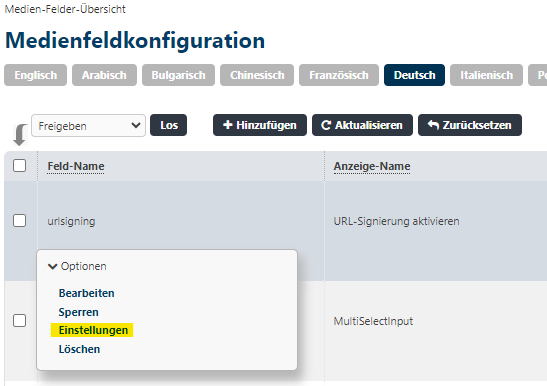Screen dimensions: 547x386
Task: Choose Löschen from the options menu
Action: pos(79,349)
